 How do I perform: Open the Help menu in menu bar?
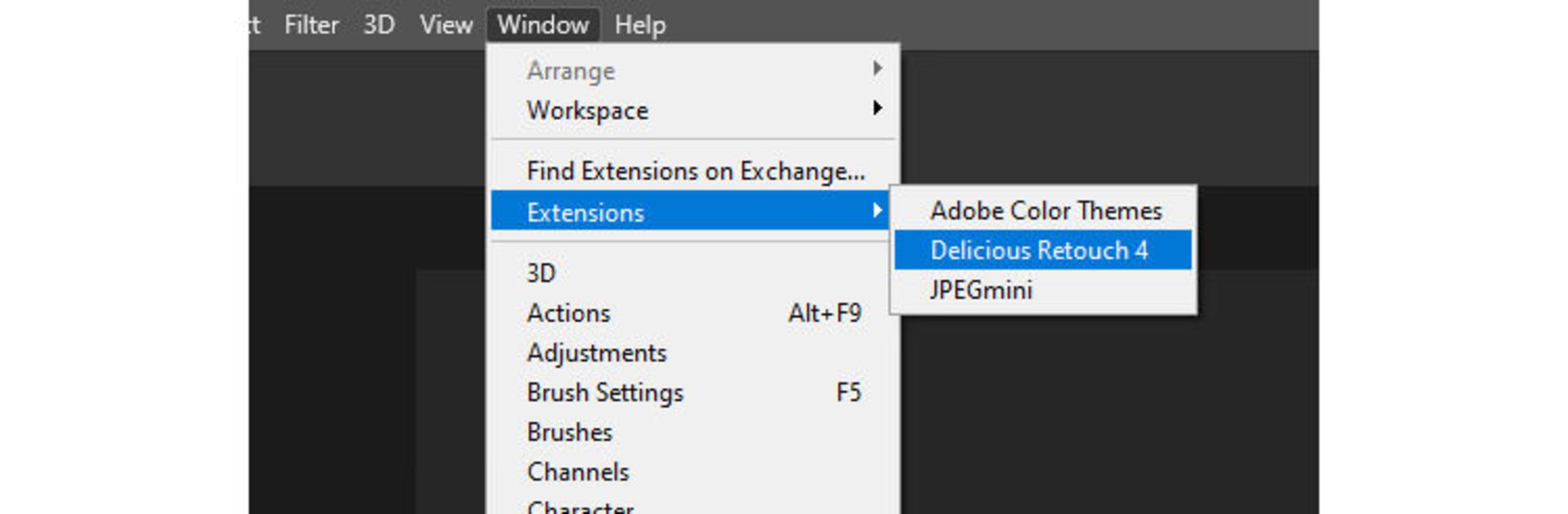(639, 24)
